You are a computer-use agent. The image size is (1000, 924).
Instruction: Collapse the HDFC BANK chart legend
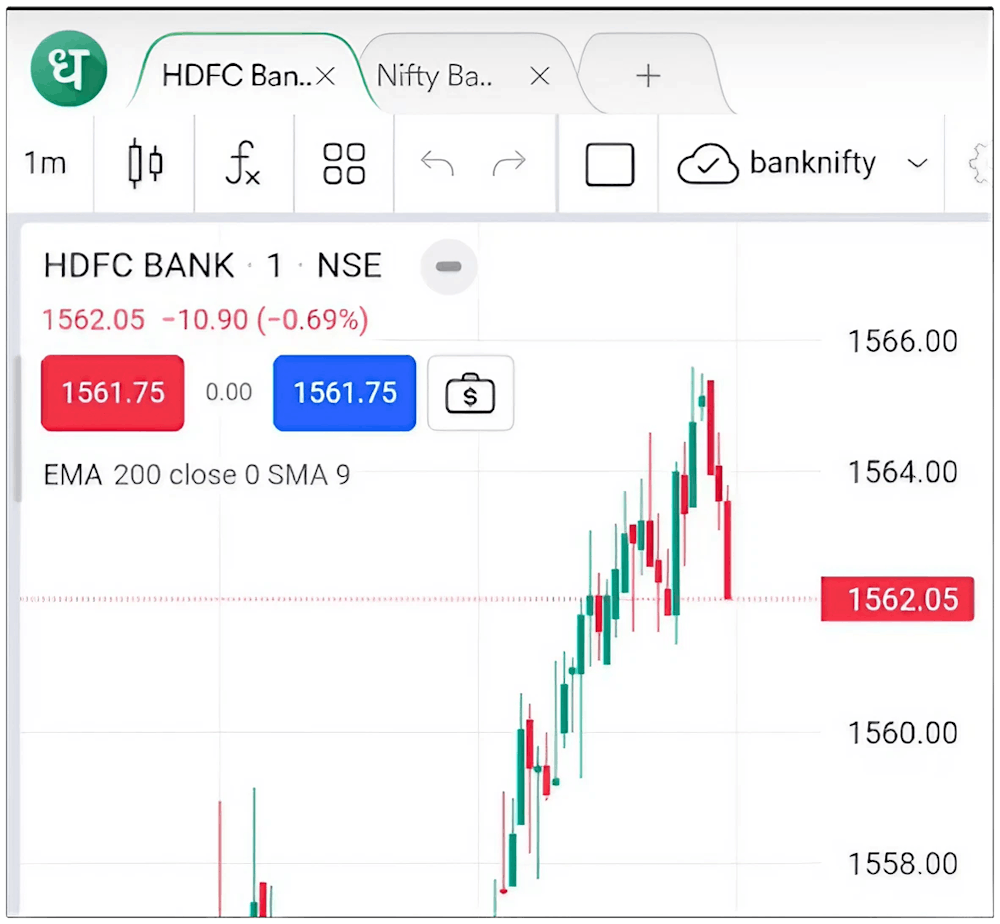(448, 266)
